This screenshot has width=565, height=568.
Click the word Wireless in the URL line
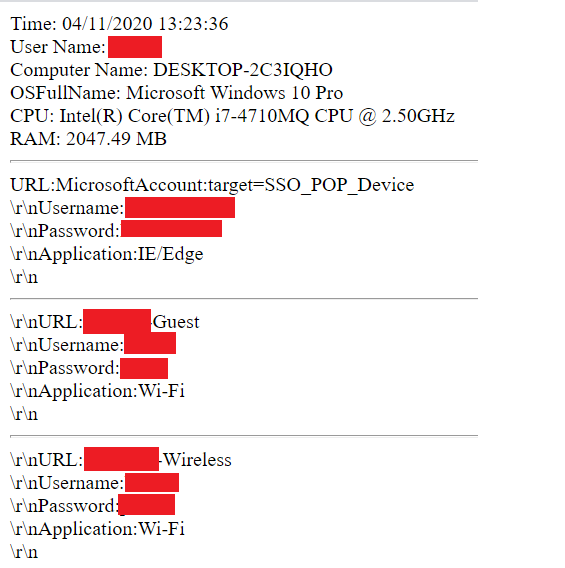(197, 460)
